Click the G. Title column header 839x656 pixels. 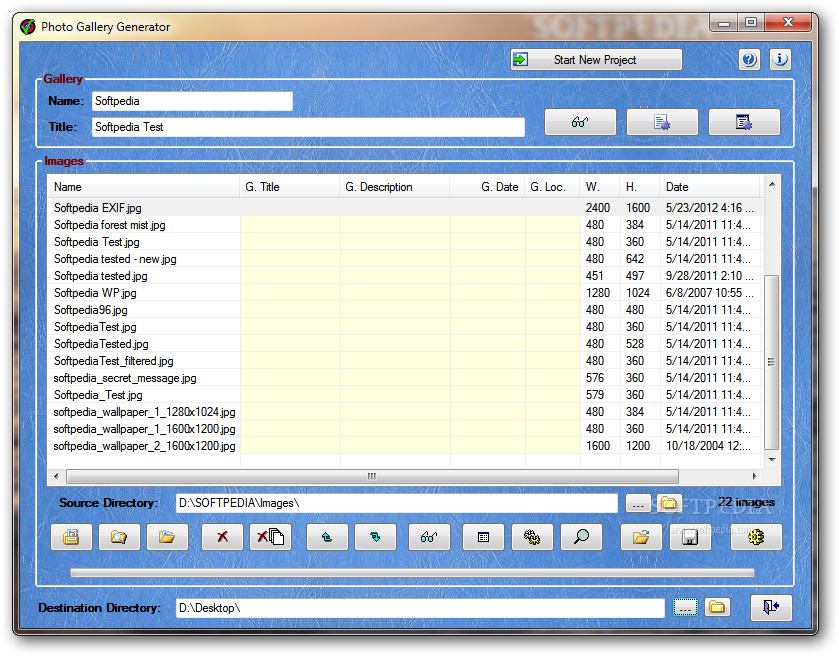click(289, 187)
